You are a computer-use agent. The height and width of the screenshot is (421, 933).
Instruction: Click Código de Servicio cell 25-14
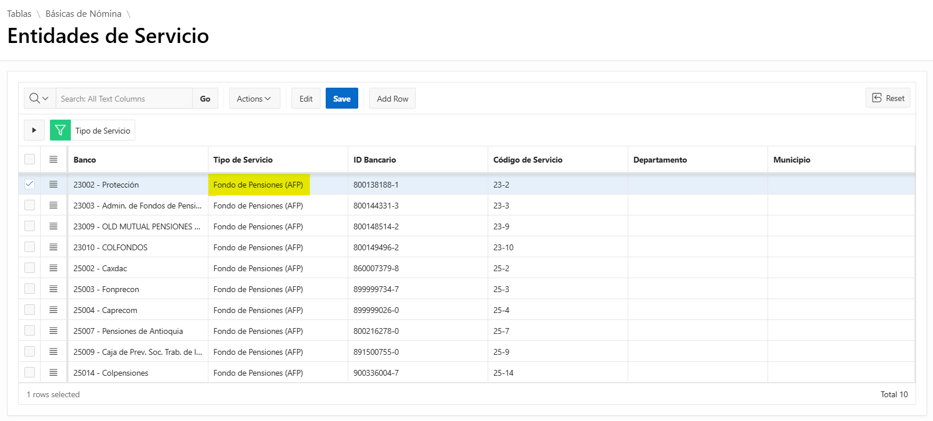558,373
